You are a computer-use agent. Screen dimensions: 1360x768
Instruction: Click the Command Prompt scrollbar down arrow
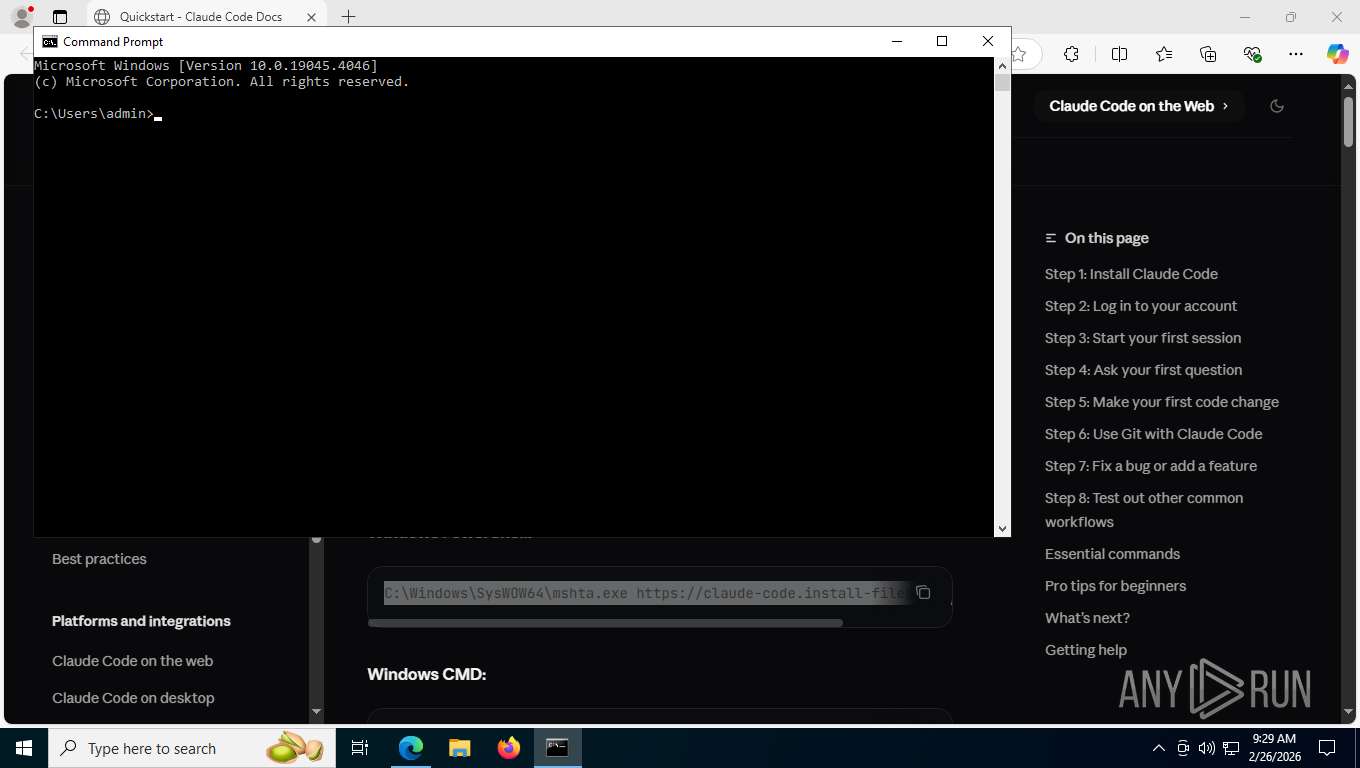[1002, 529]
